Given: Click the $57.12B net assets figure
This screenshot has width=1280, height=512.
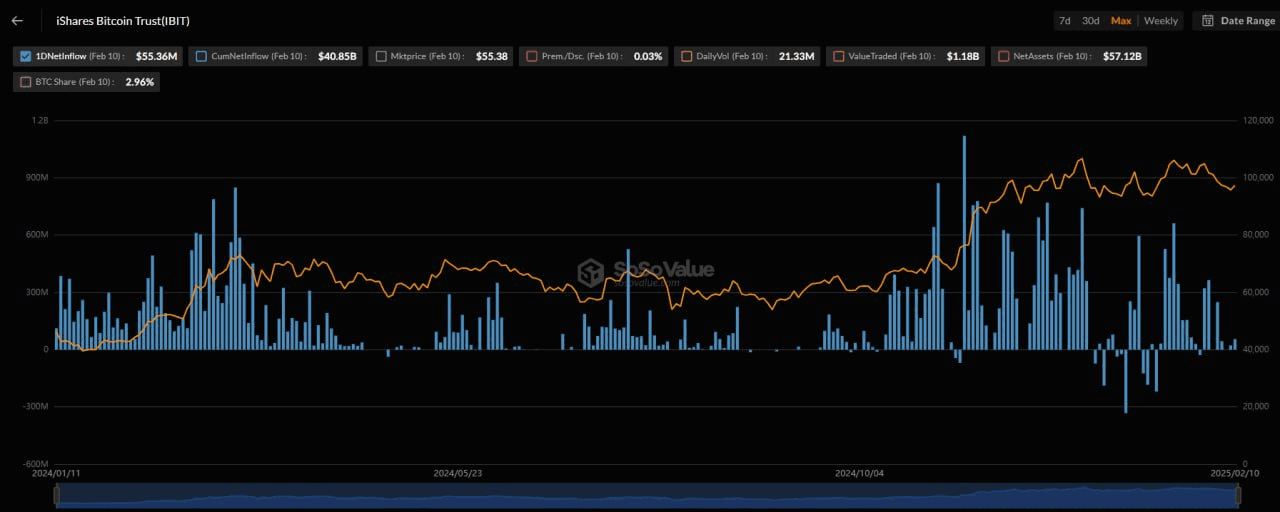Looking at the screenshot, I should 1122,56.
